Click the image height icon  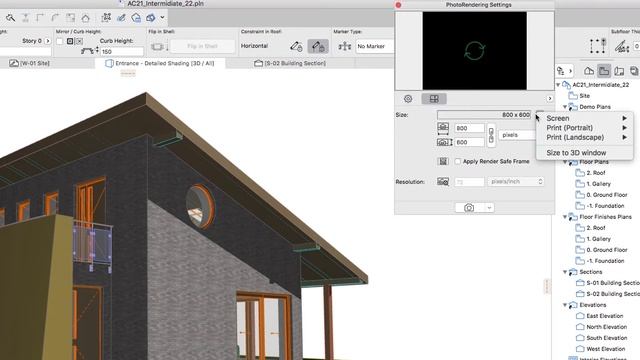click(444, 142)
